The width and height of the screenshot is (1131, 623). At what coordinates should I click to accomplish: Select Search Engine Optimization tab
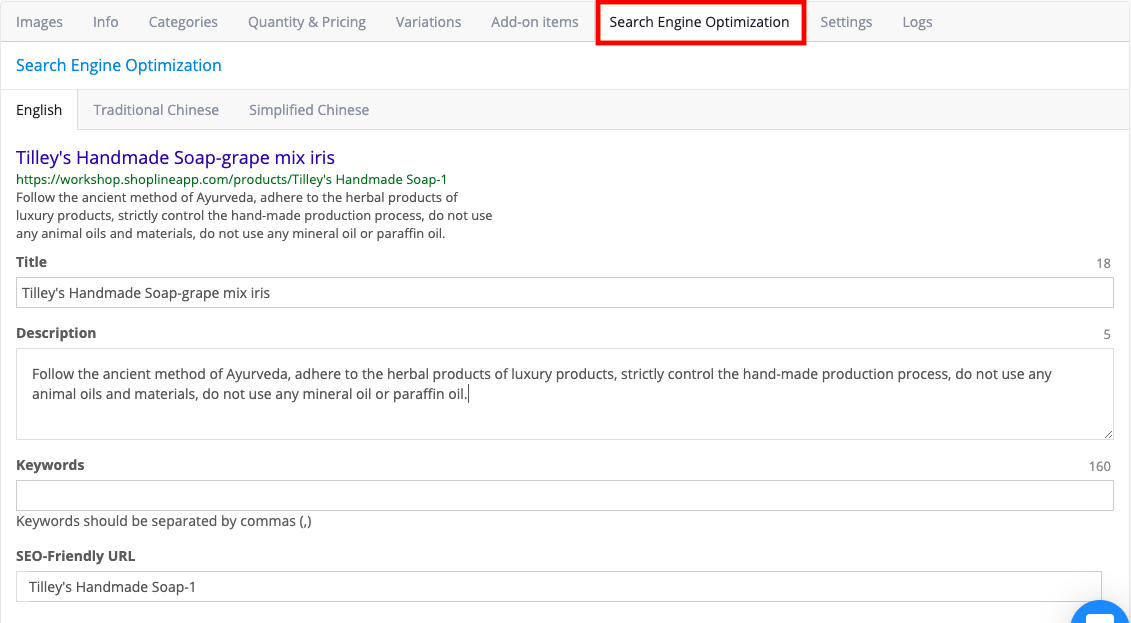click(700, 22)
